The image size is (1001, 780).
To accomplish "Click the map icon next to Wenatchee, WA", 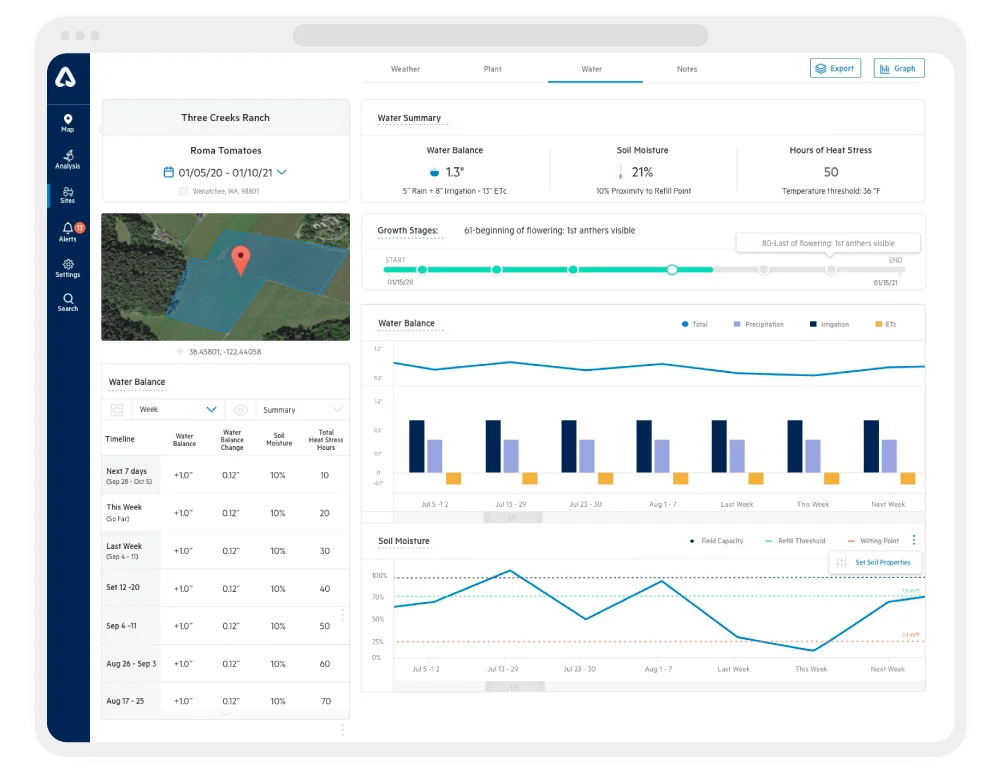I will click(183, 191).
